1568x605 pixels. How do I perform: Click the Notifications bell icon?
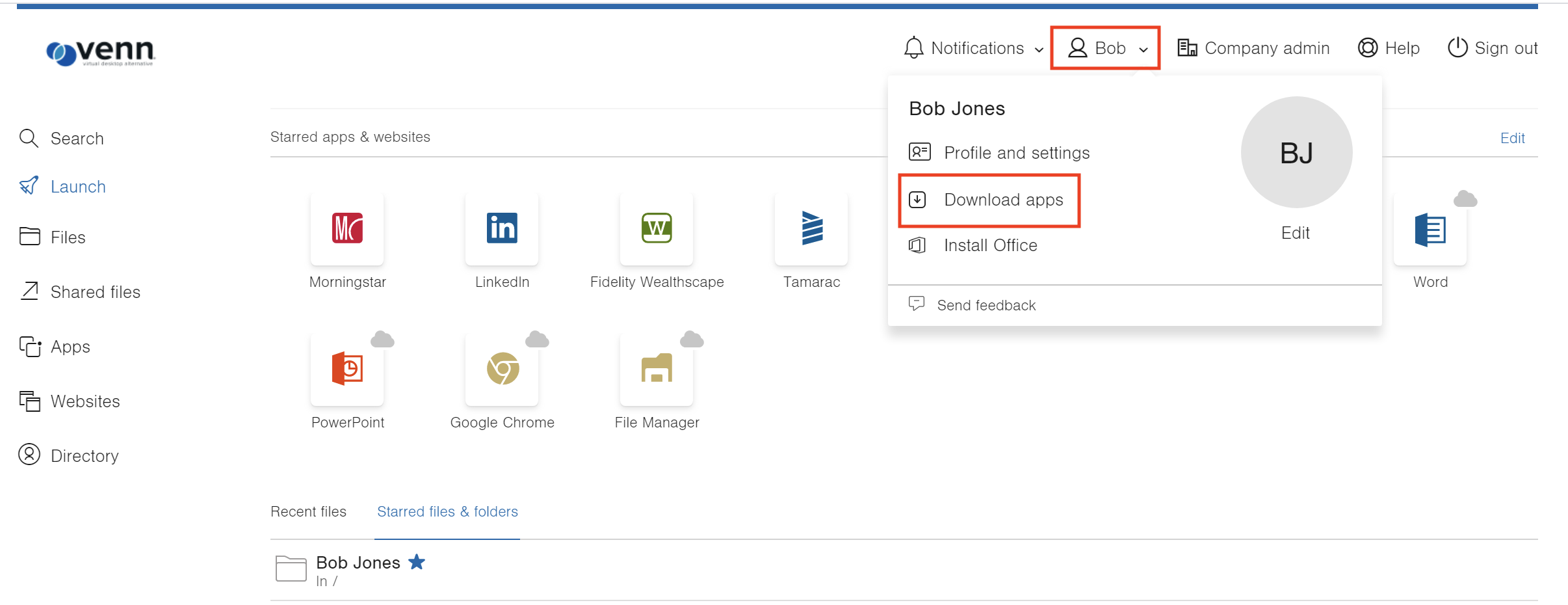tap(913, 47)
